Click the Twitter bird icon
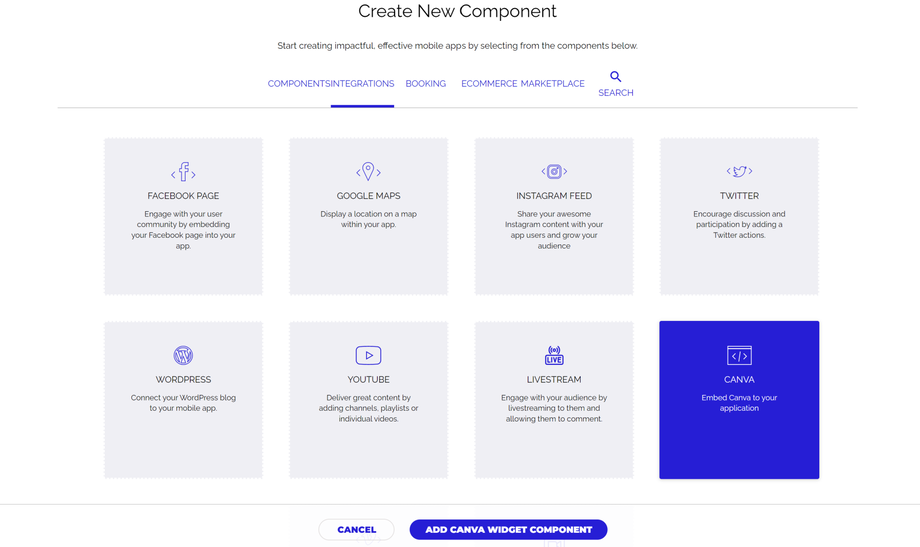 coord(739,171)
